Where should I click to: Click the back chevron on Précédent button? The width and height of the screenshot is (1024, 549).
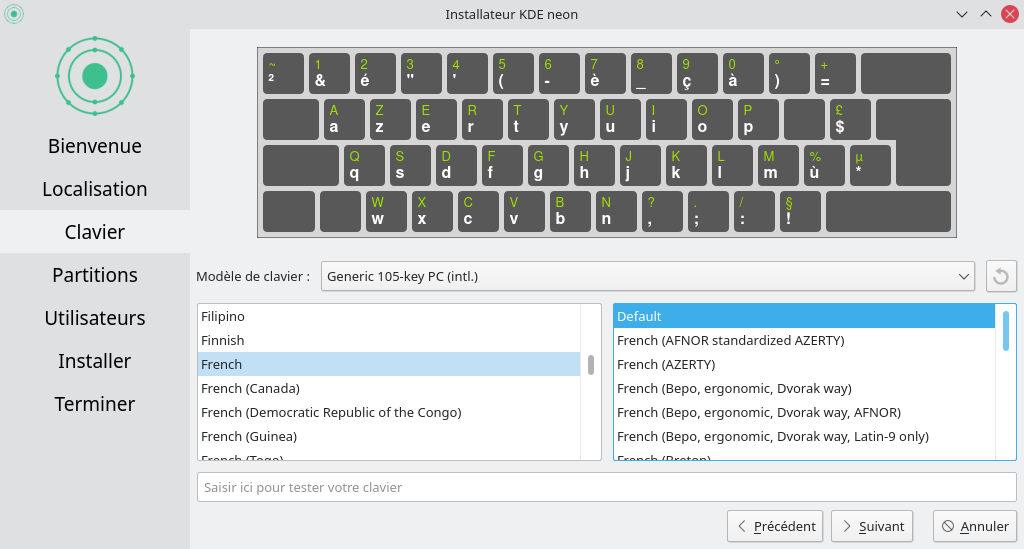[x=742, y=526]
